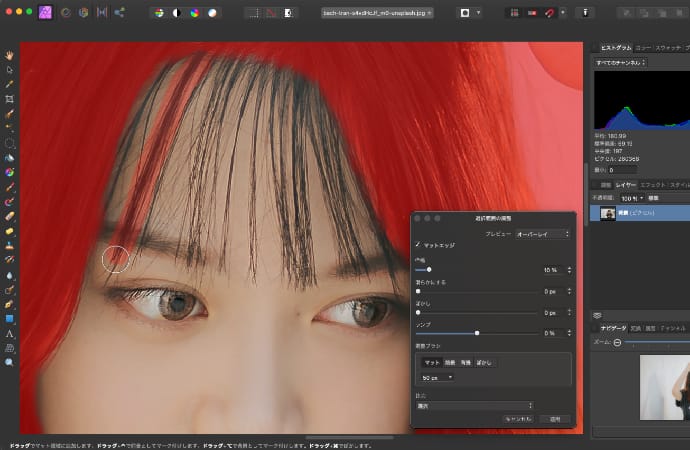Click the Zoom magnifier tool
690x450 pixels.
point(9,362)
